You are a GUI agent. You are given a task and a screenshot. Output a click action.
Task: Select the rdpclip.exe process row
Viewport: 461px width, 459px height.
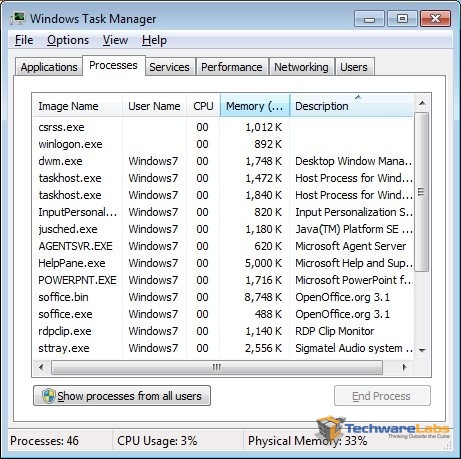[x=223, y=331]
